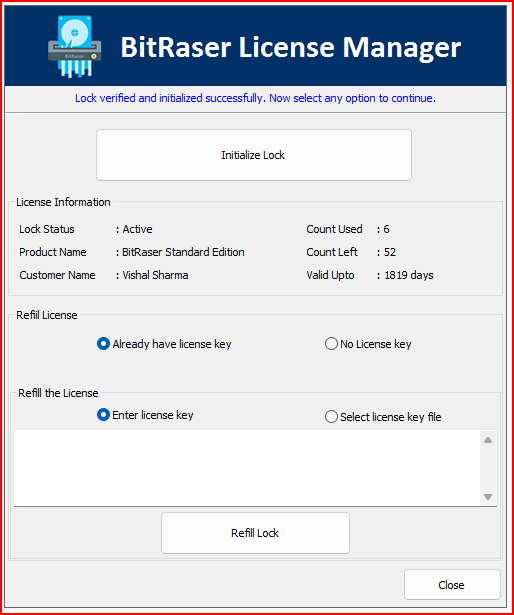Choose the No License key radio button
This screenshot has width=514, height=615.
(368, 344)
